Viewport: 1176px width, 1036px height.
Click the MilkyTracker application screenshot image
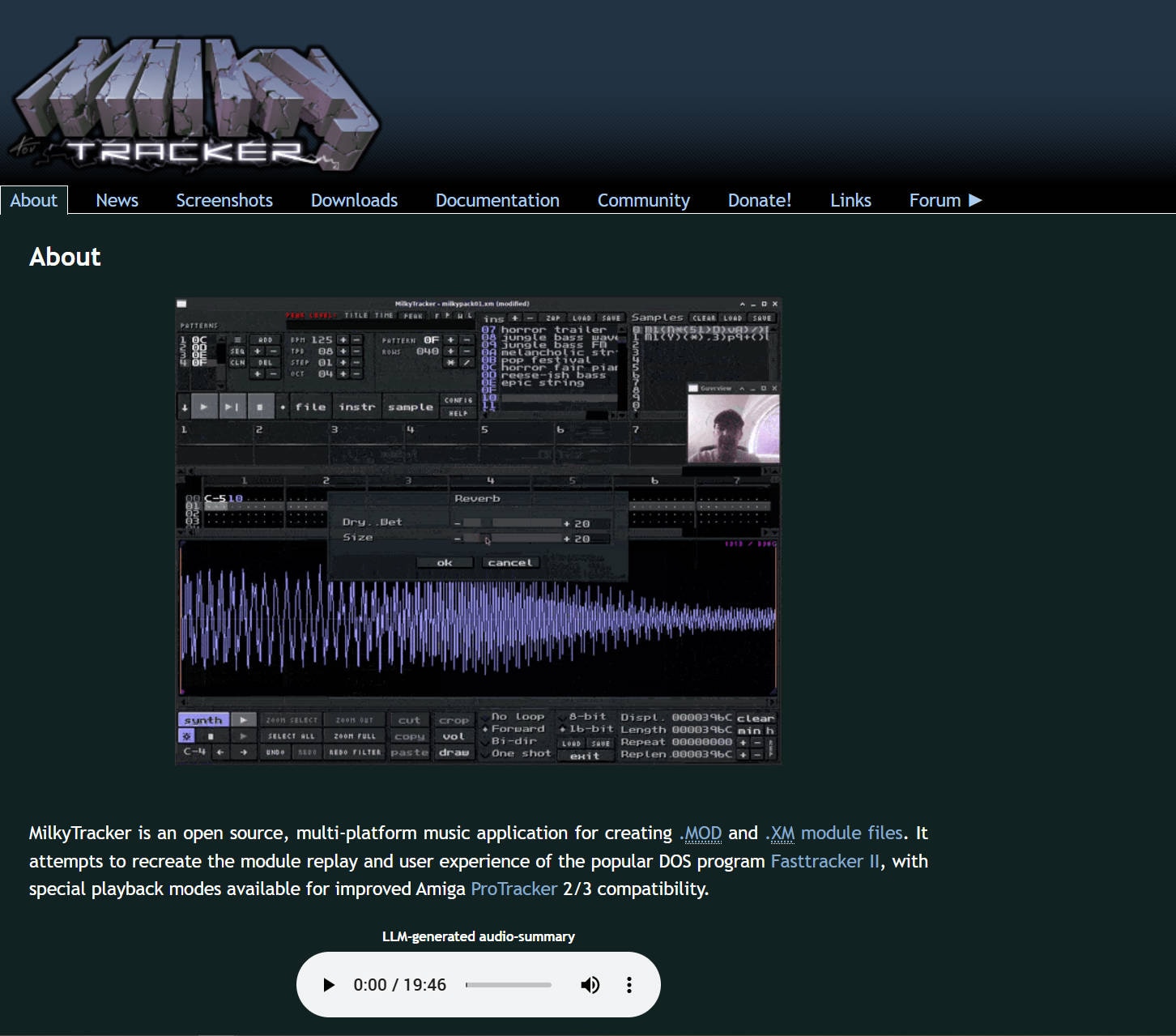(x=478, y=531)
